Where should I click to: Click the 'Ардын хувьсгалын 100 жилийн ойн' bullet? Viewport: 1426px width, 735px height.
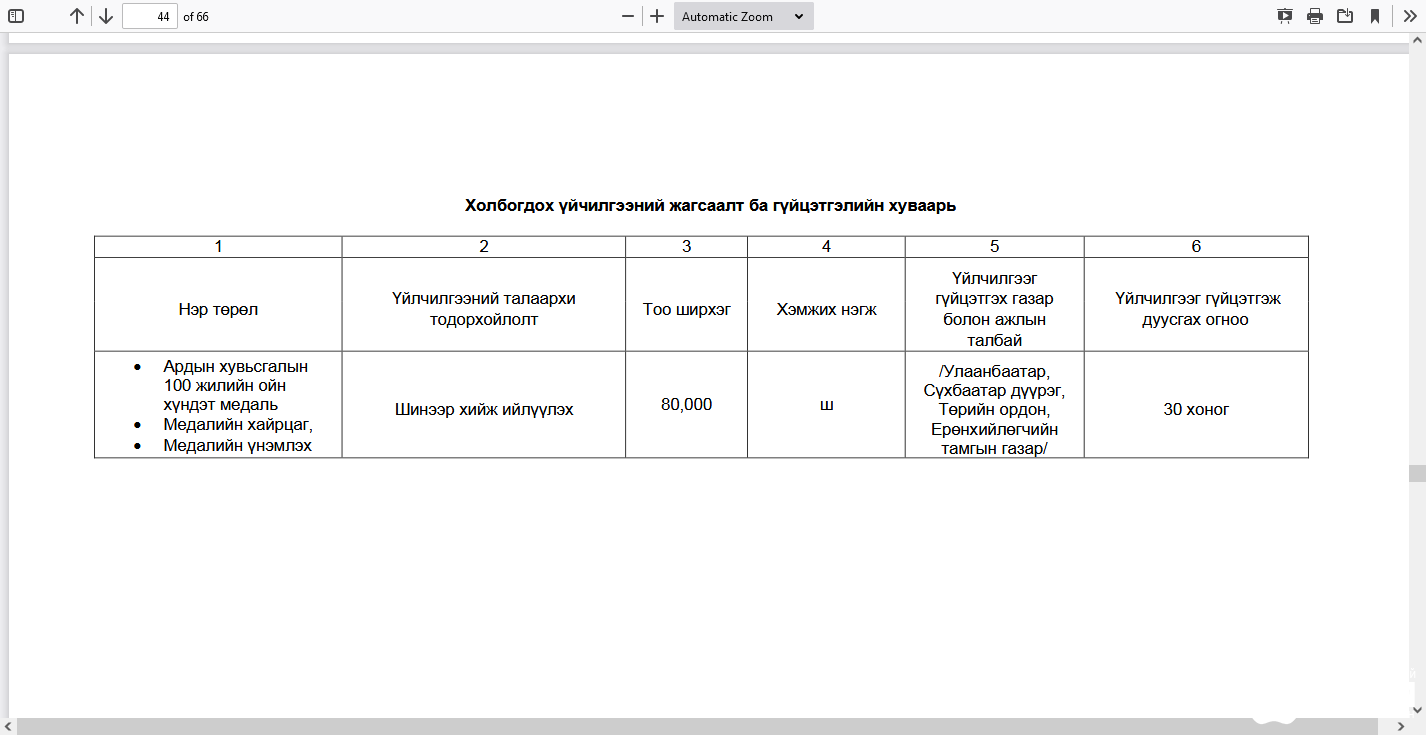(x=235, y=375)
